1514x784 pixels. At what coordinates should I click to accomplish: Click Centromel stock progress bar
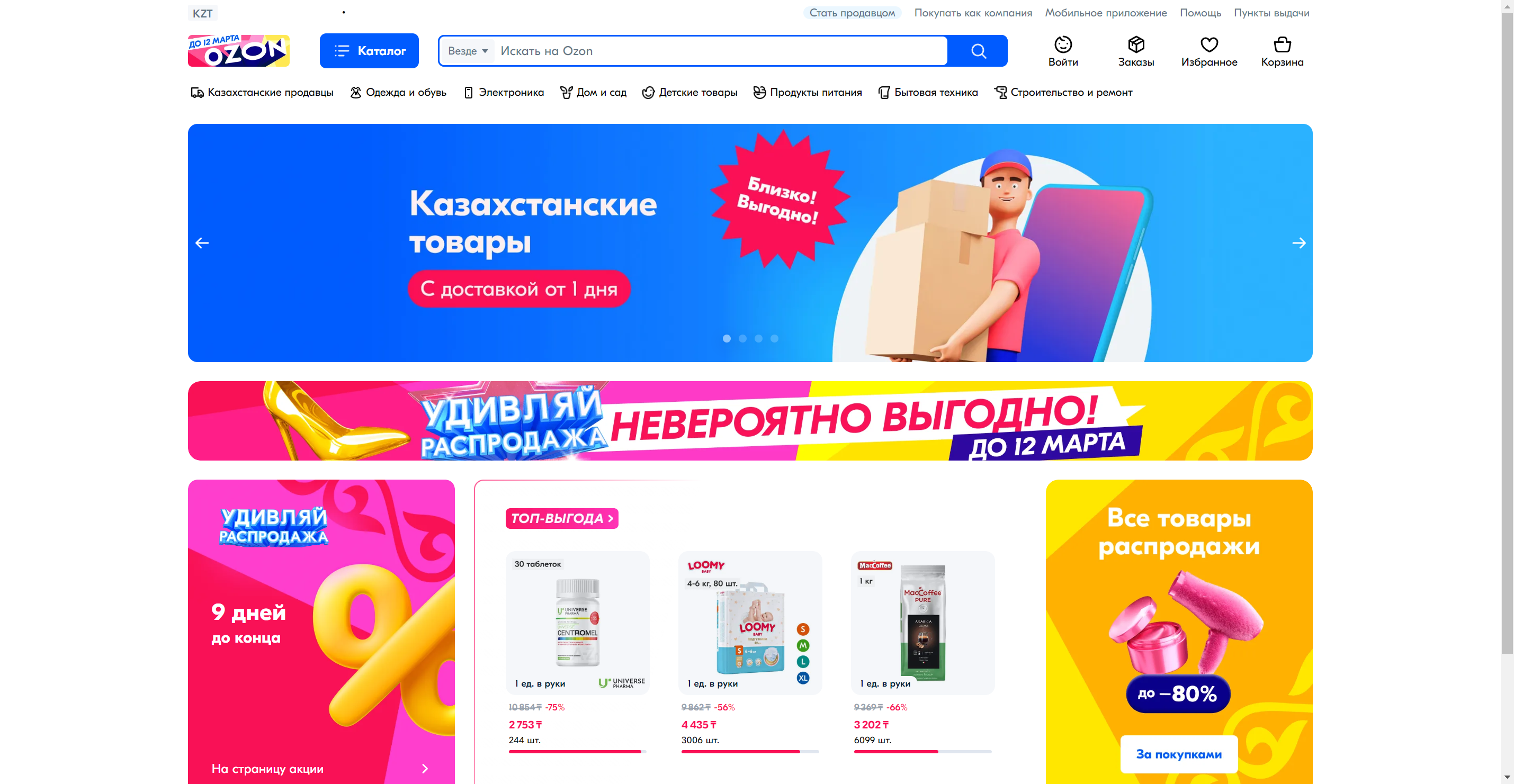pyautogui.click(x=577, y=752)
